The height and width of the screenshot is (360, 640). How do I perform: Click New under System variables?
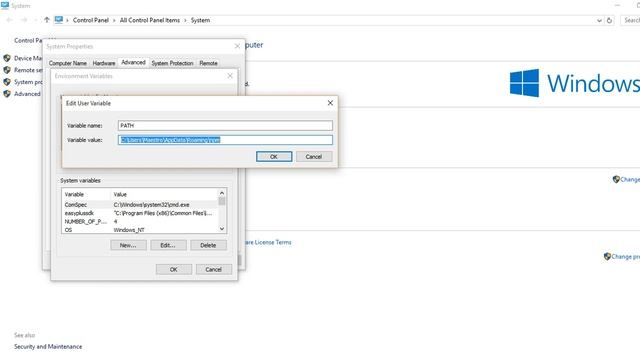coord(128,245)
